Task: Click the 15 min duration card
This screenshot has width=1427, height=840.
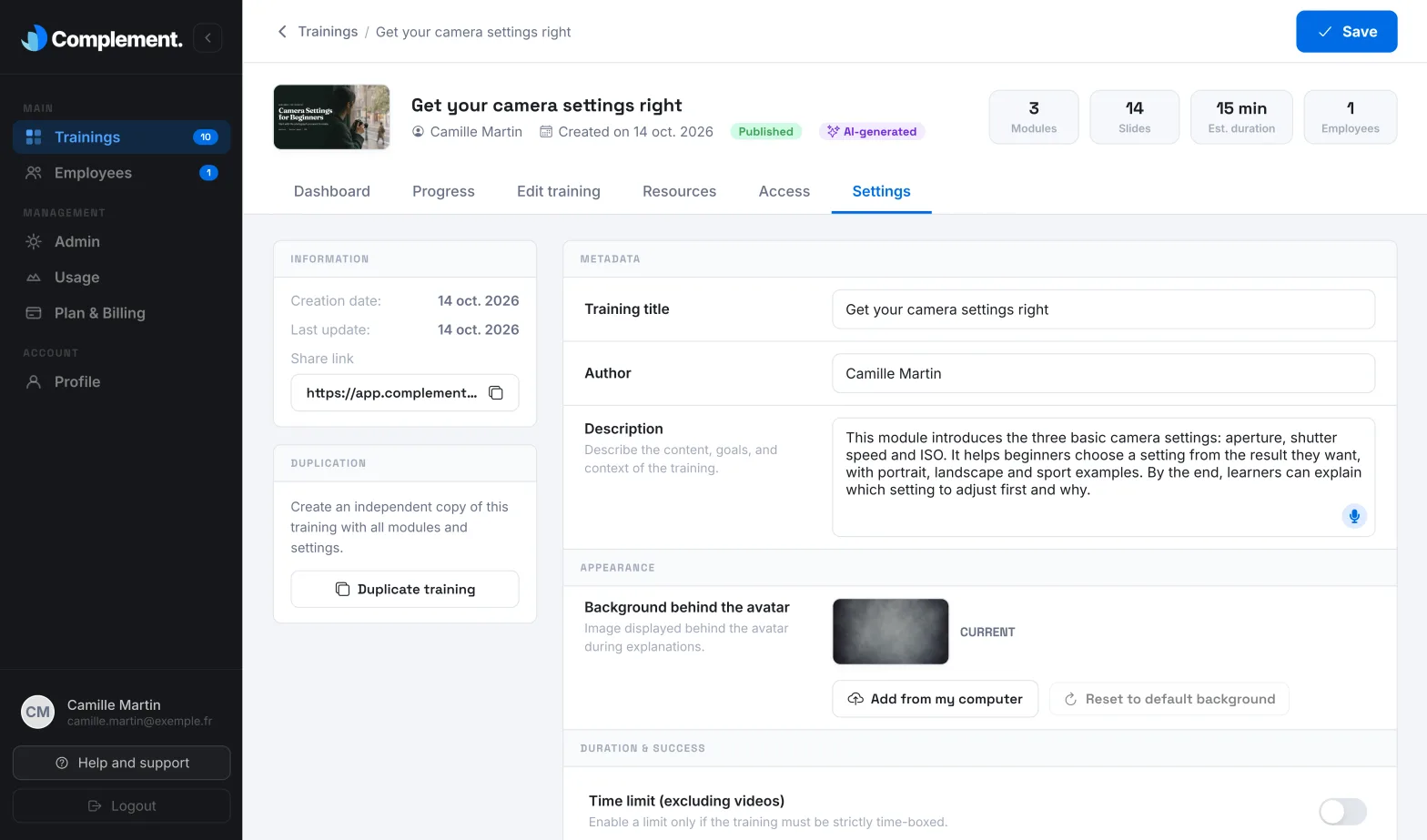Action: [x=1241, y=116]
